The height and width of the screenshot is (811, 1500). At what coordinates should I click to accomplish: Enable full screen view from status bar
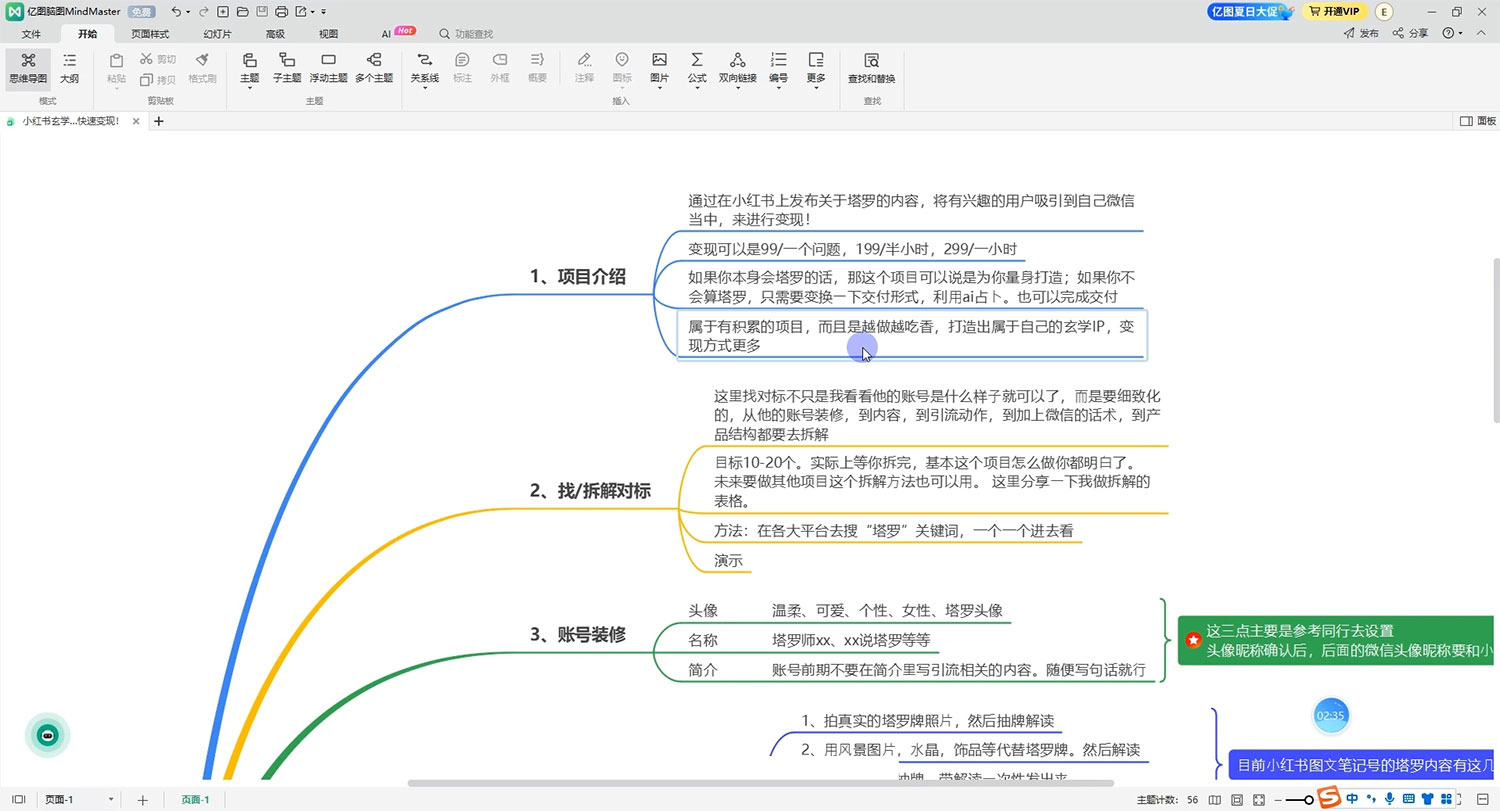click(1258, 798)
